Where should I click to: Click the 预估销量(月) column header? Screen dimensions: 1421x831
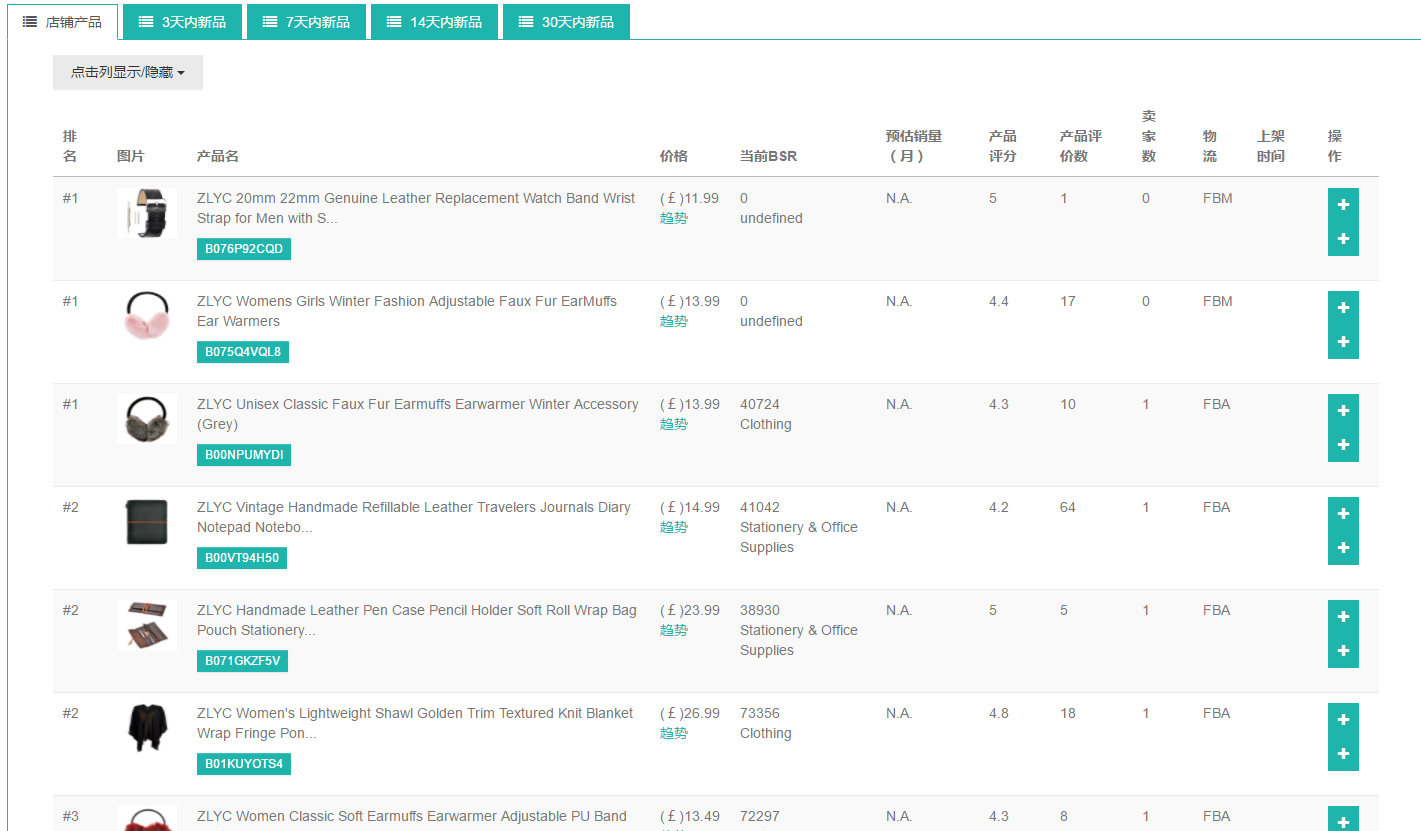914,146
